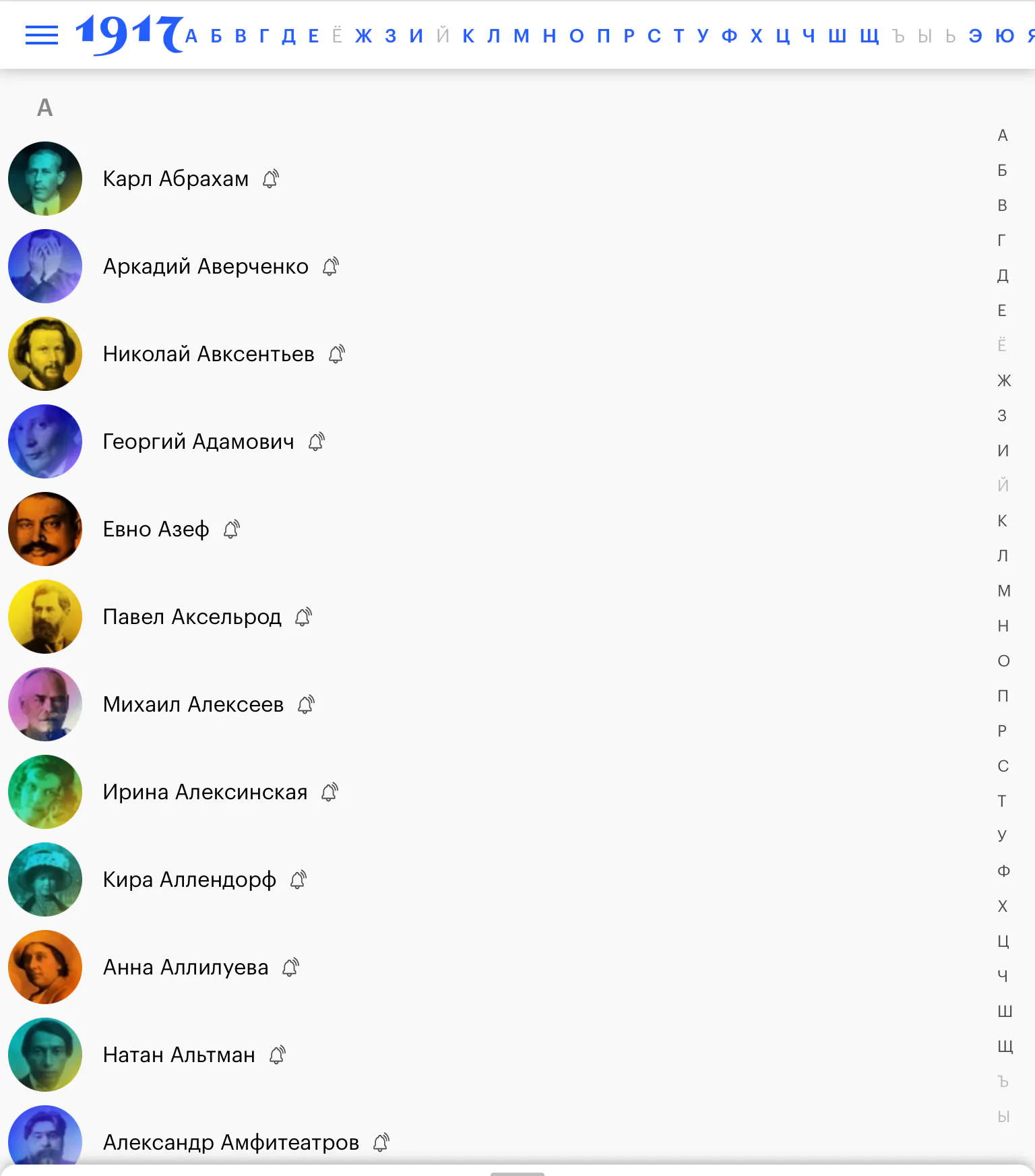Click bell icon next to Николай Авксентьев

tap(337, 354)
